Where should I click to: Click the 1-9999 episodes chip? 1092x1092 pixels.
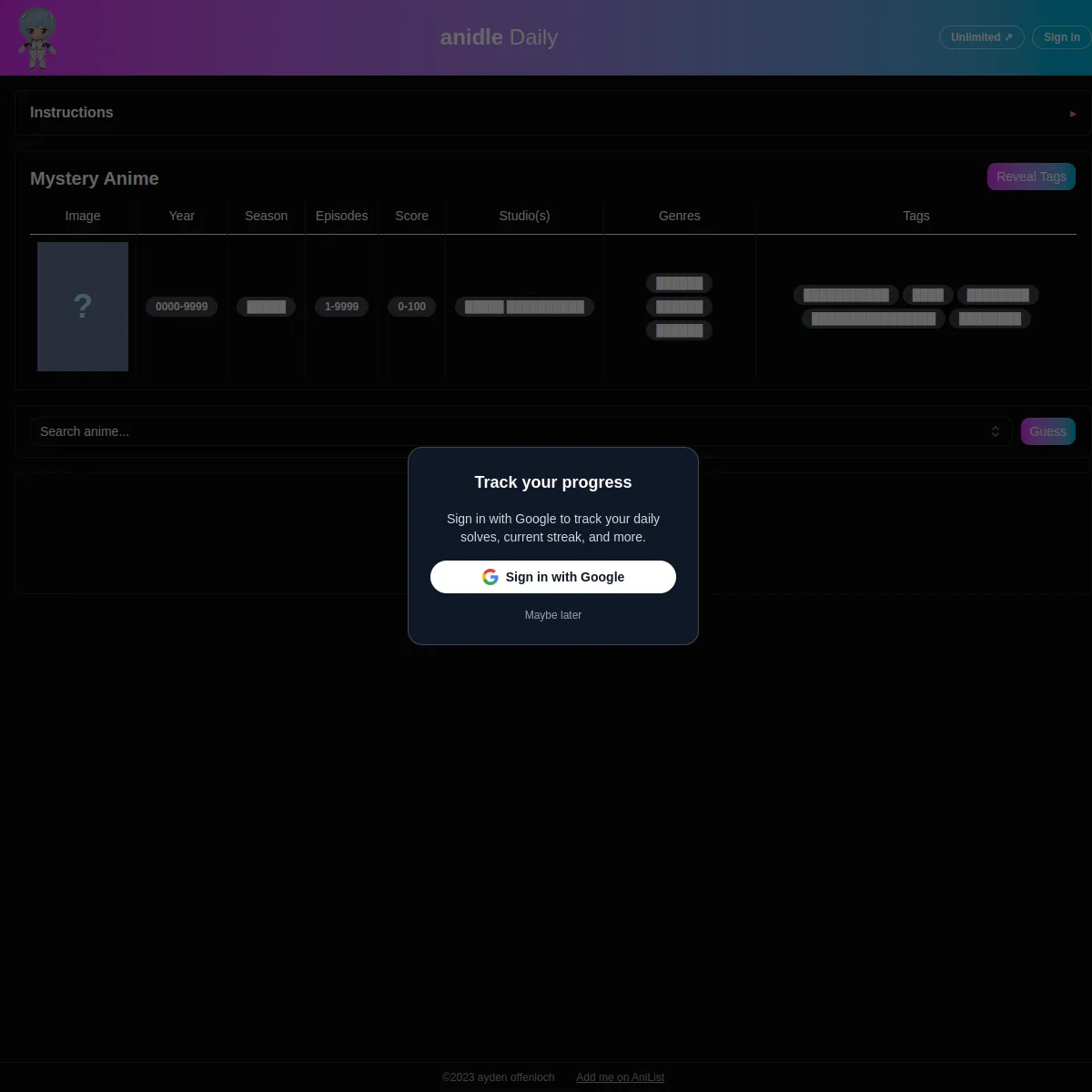tap(341, 307)
